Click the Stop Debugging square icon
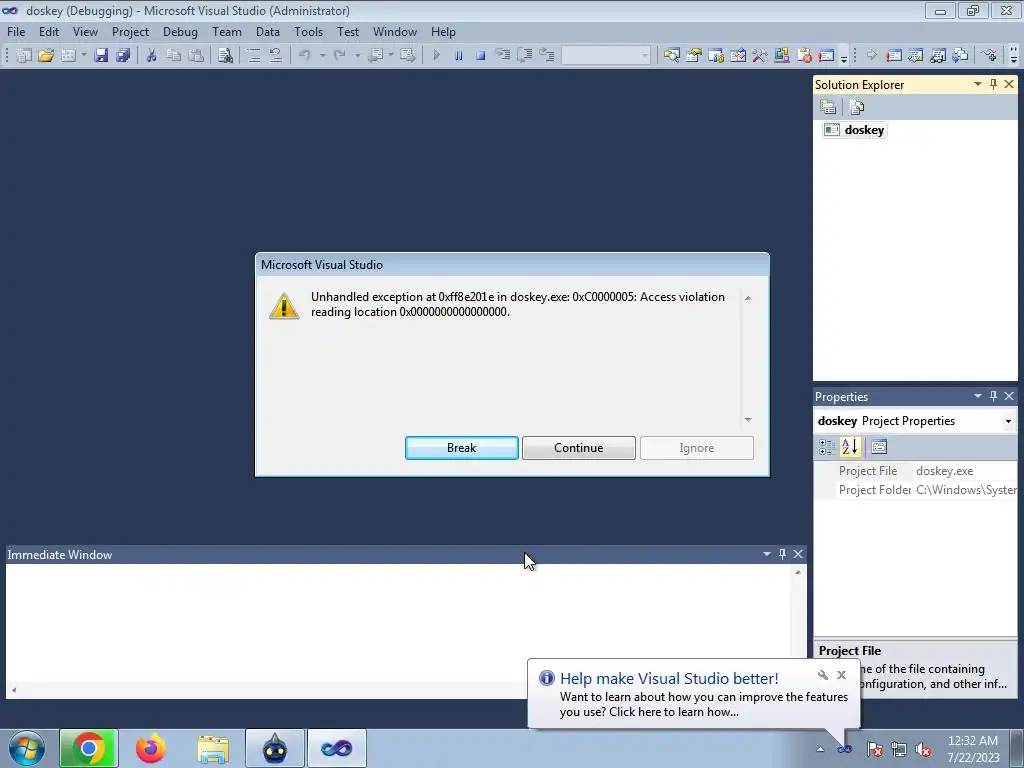Viewport: 1024px width, 768px height. click(481, 56)
